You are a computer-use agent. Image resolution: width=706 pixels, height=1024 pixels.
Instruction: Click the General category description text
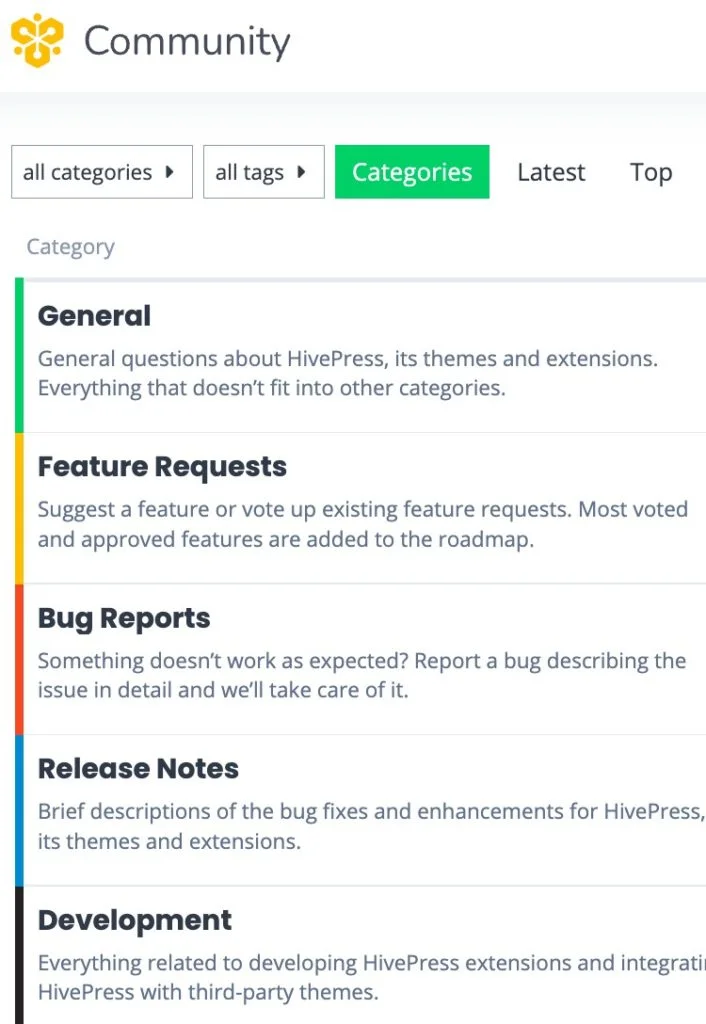click(350, 372)
